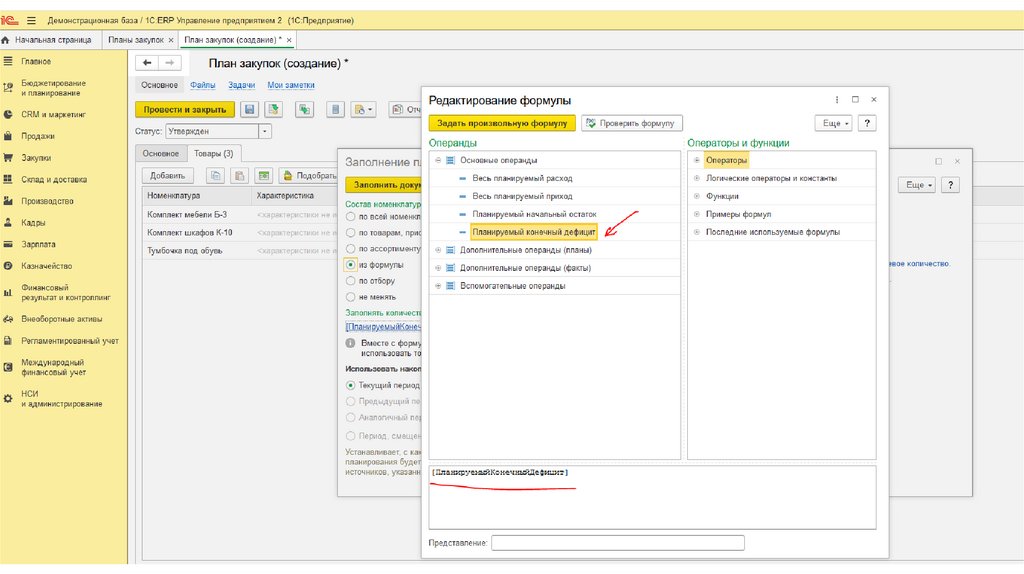1024x574 pixels.
Task: Select operand Весь планируемый расход
Action: 521,178
